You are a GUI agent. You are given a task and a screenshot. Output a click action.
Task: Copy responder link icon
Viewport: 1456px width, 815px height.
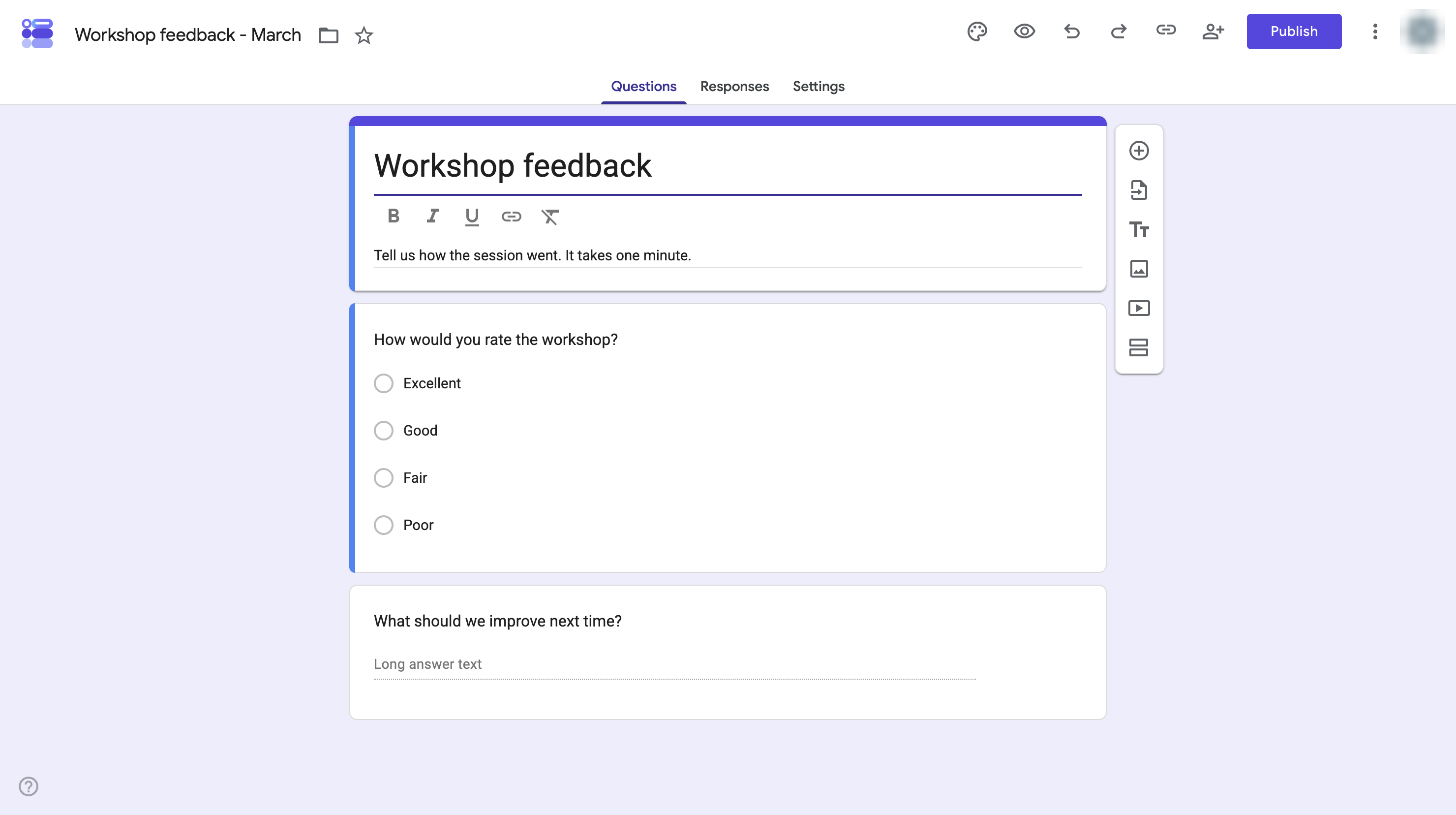1166,30
